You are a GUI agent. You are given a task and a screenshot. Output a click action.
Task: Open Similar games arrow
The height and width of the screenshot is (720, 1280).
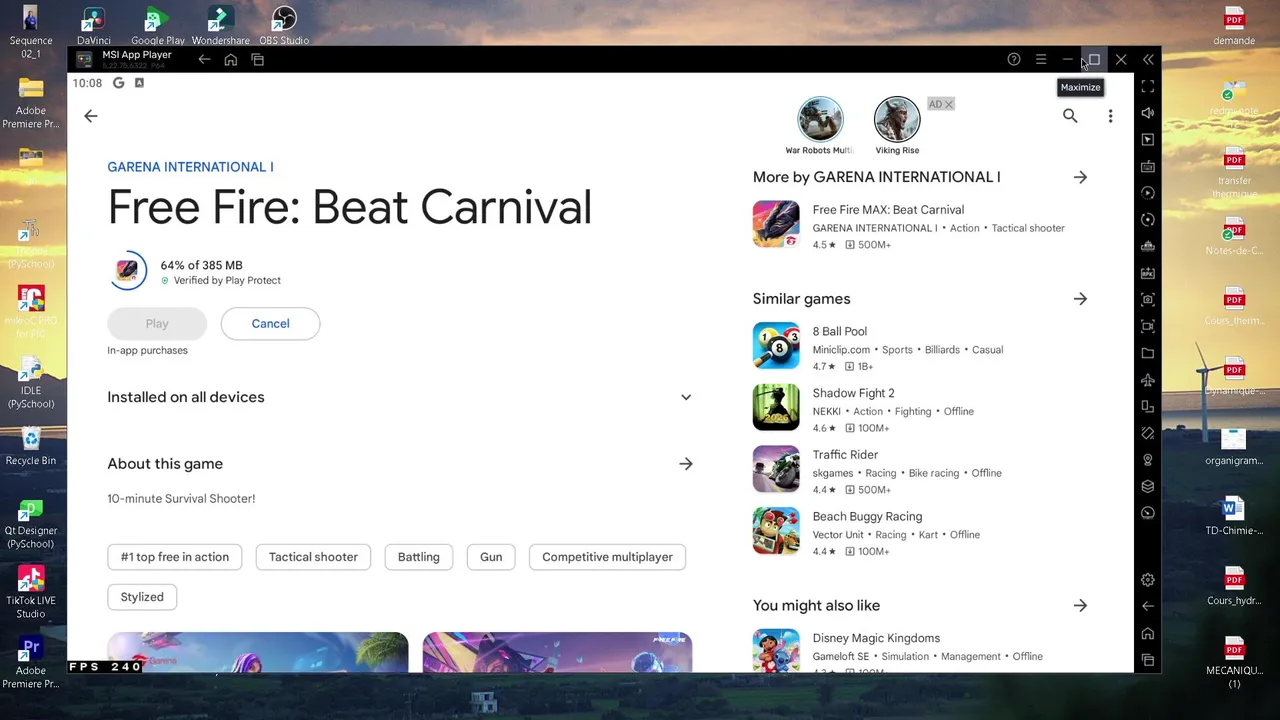(x=1080, y=299)
